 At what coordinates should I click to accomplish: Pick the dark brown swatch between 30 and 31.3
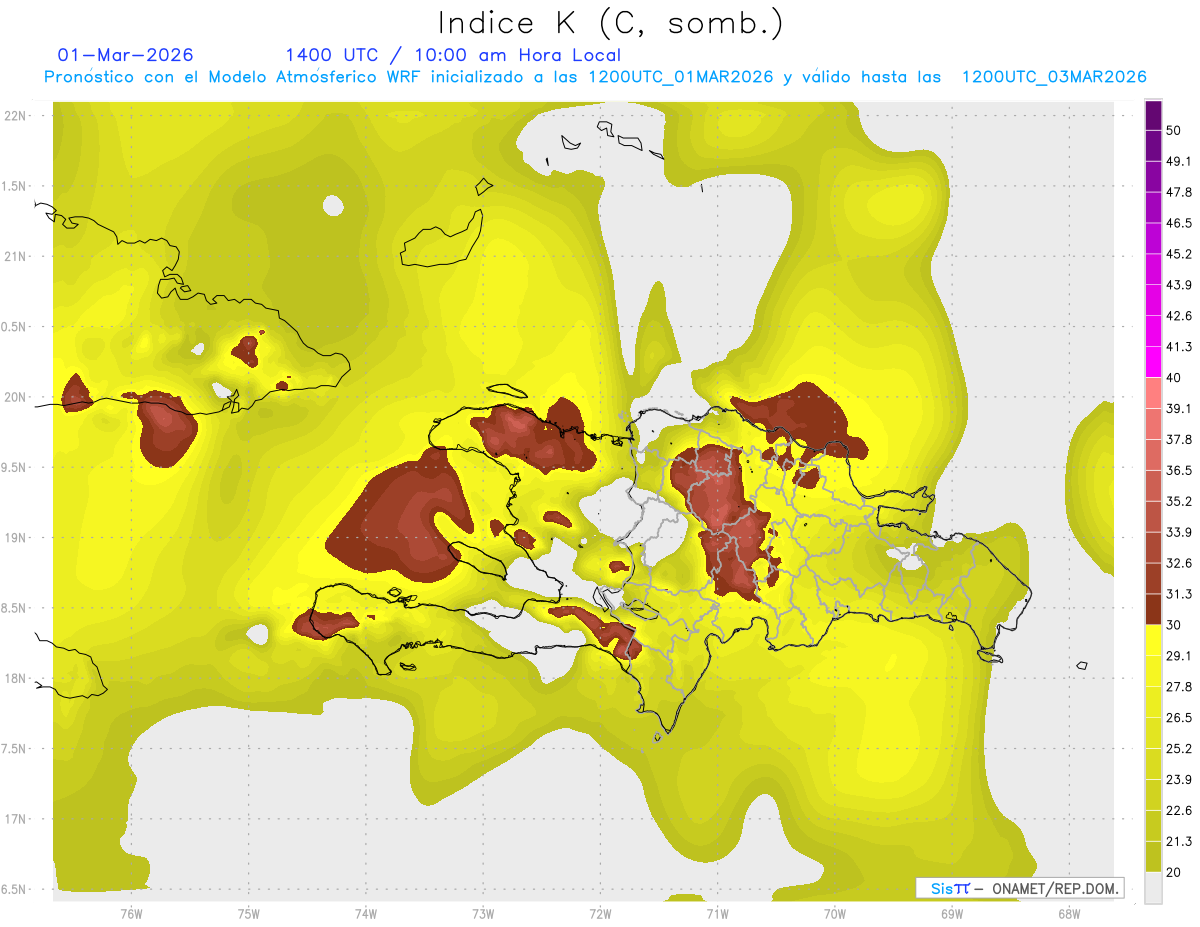click(x=1153, y=609)
